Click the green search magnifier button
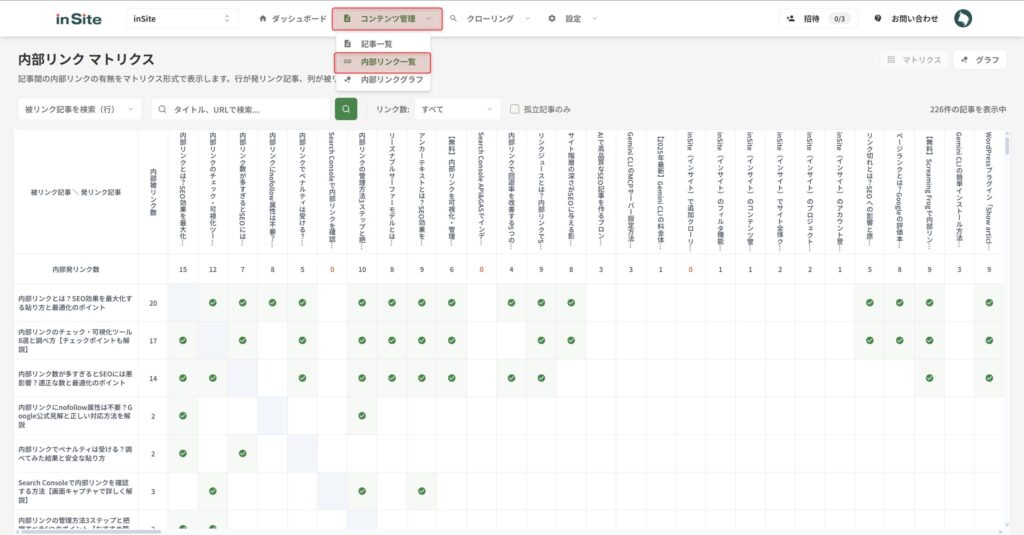The height and width of the screenshot is (535, 1024). click(346, 109)
